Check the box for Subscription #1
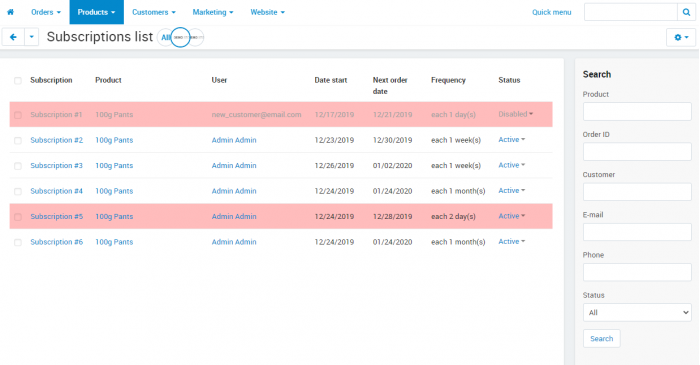Screen dimensions: 700x365 [18, 115]
